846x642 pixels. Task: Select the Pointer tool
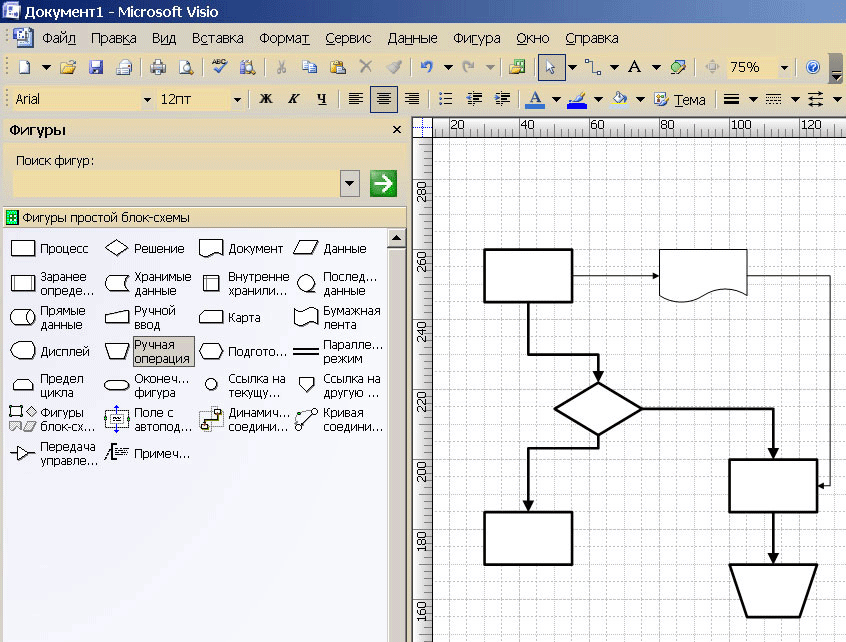pyautogui.click(x=549, y=68)
